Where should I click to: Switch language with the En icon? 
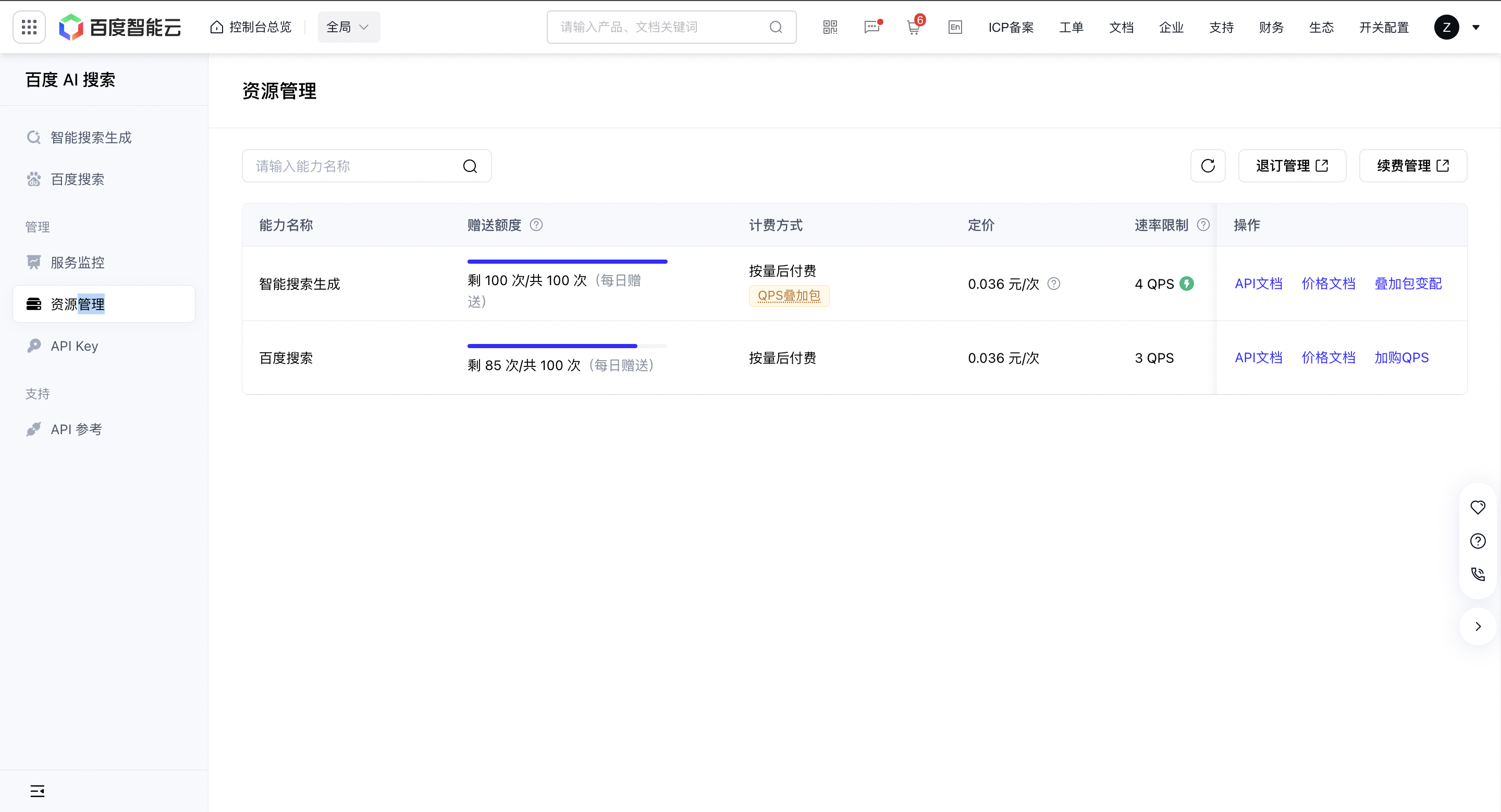(x=955, y=27)
